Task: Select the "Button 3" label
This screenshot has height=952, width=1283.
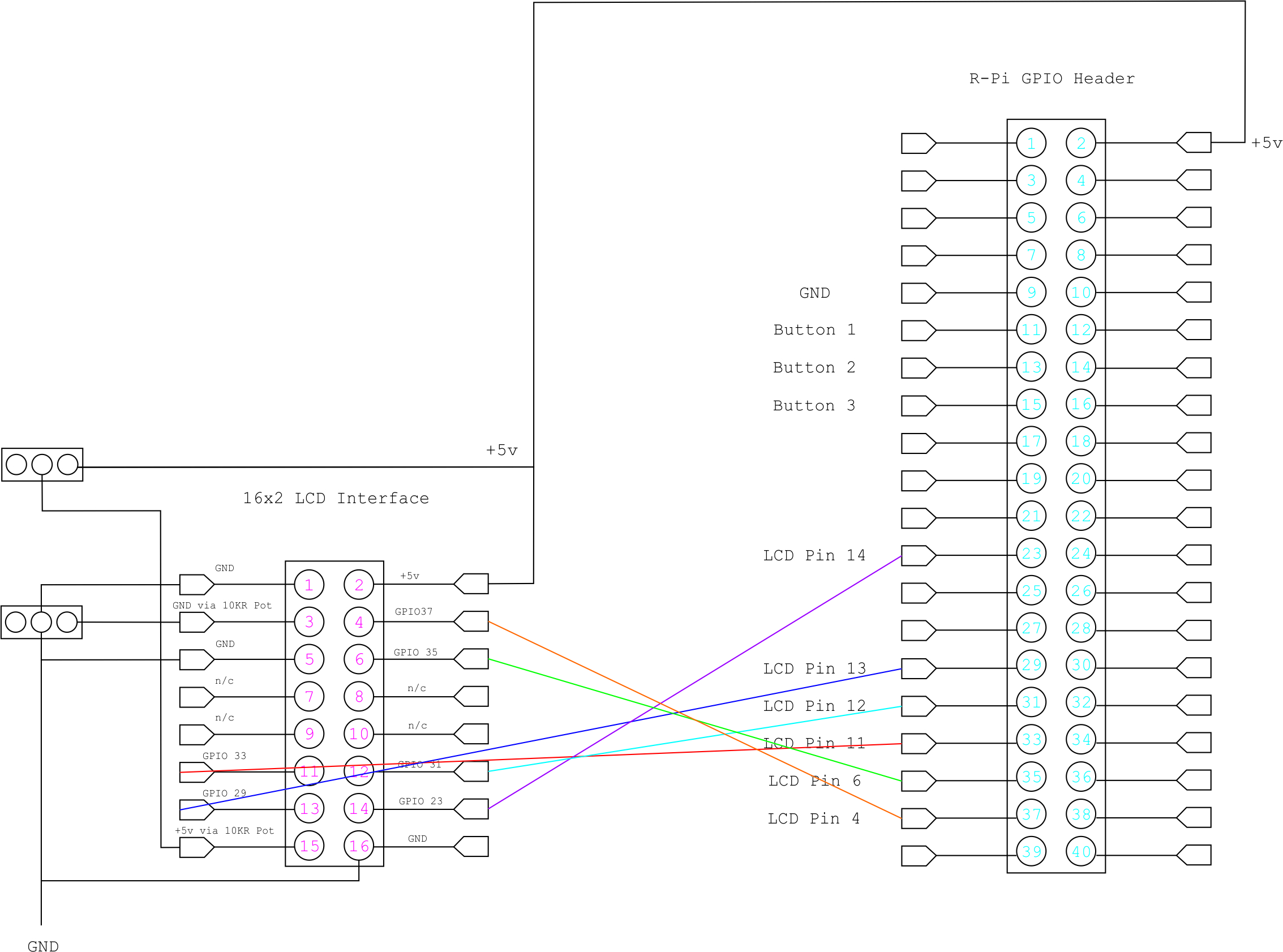Action: (813, 405)
